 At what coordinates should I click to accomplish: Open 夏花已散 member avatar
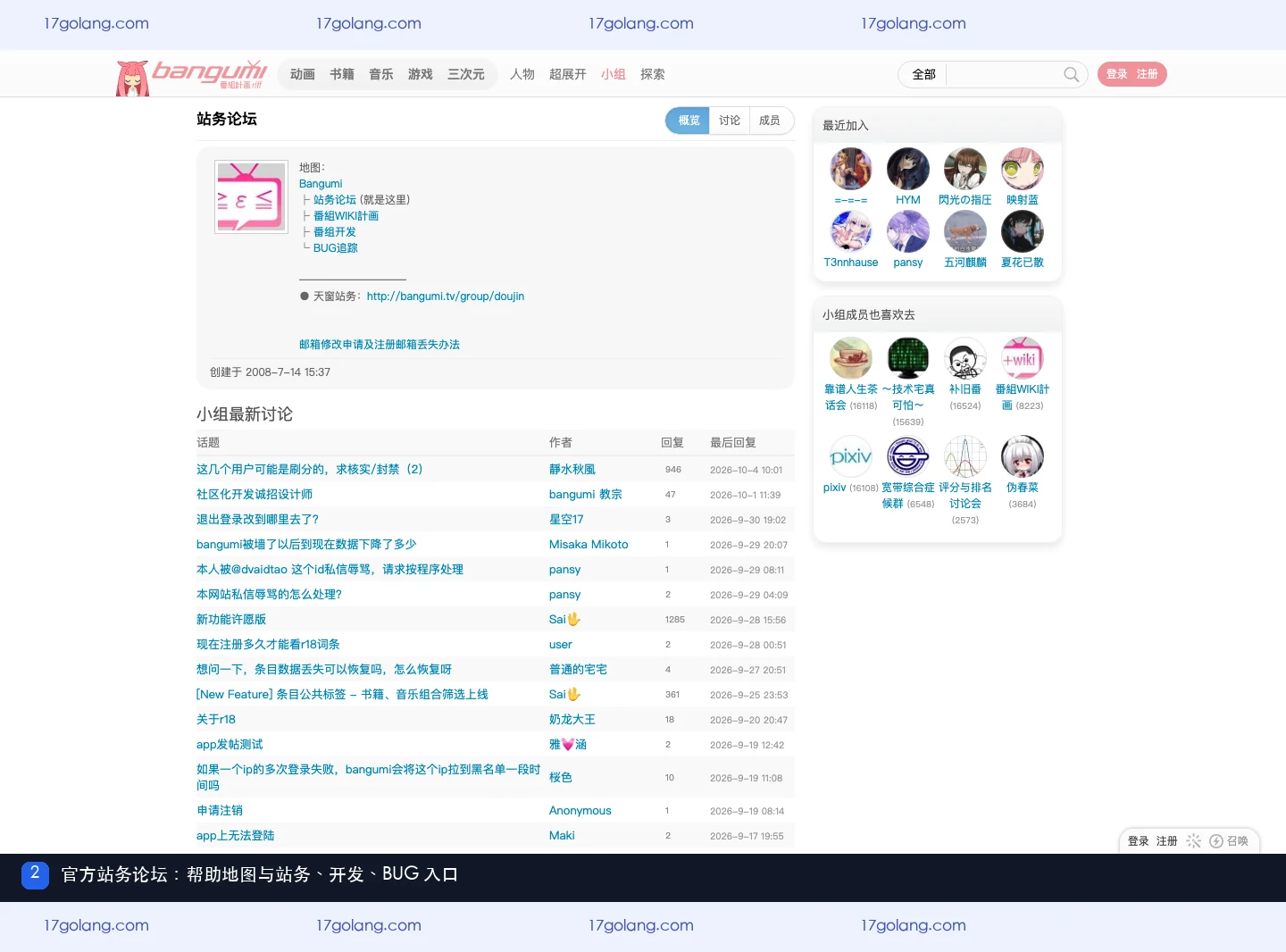coord(1023,231)
